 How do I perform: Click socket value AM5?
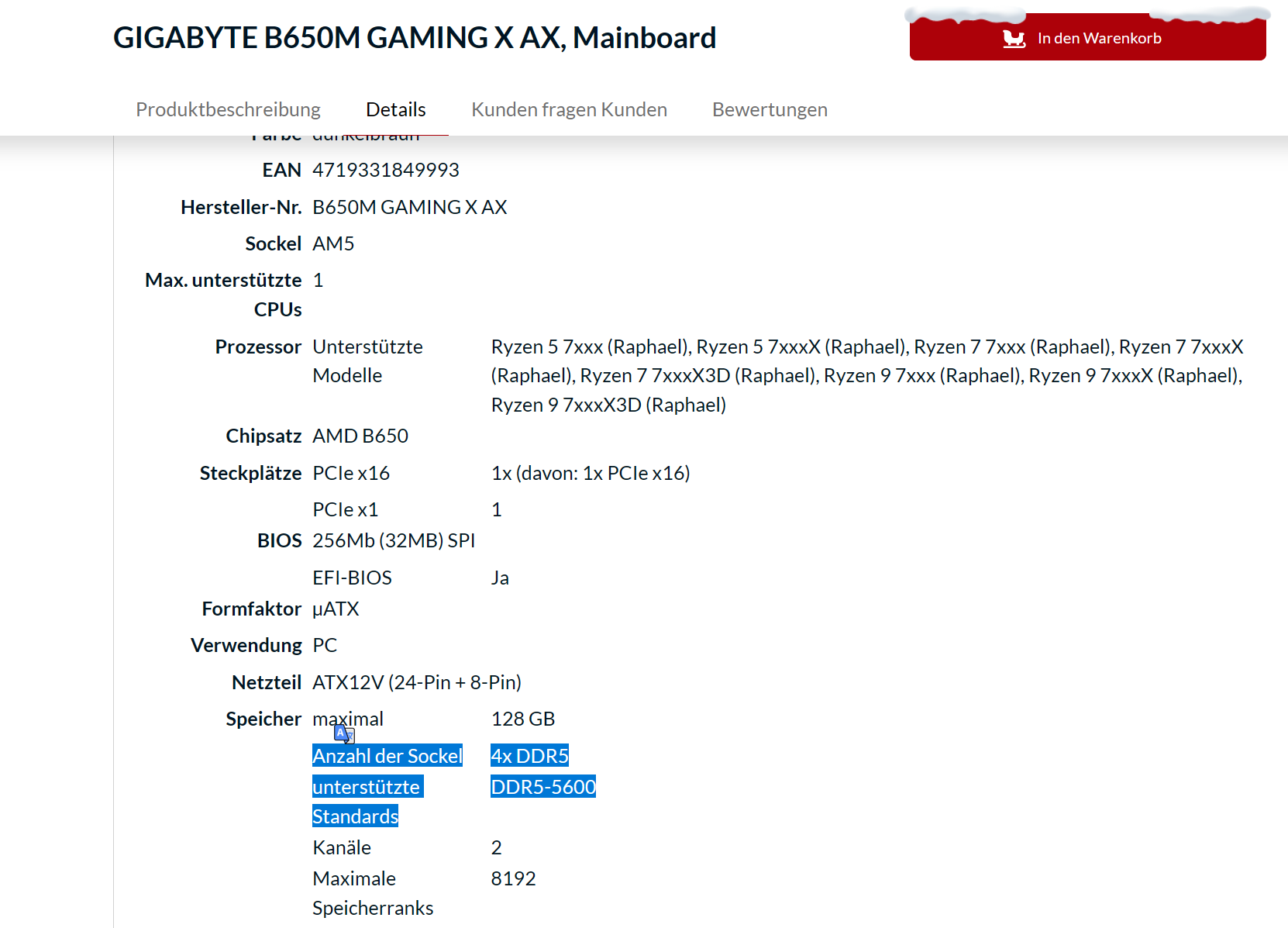click(333, 243)
